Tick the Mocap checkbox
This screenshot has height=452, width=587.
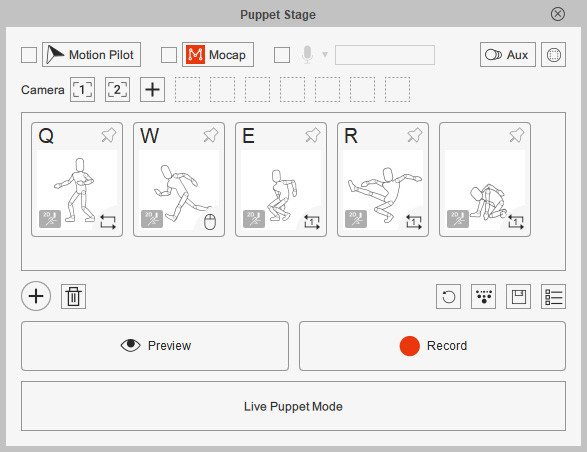coord(169,55)
